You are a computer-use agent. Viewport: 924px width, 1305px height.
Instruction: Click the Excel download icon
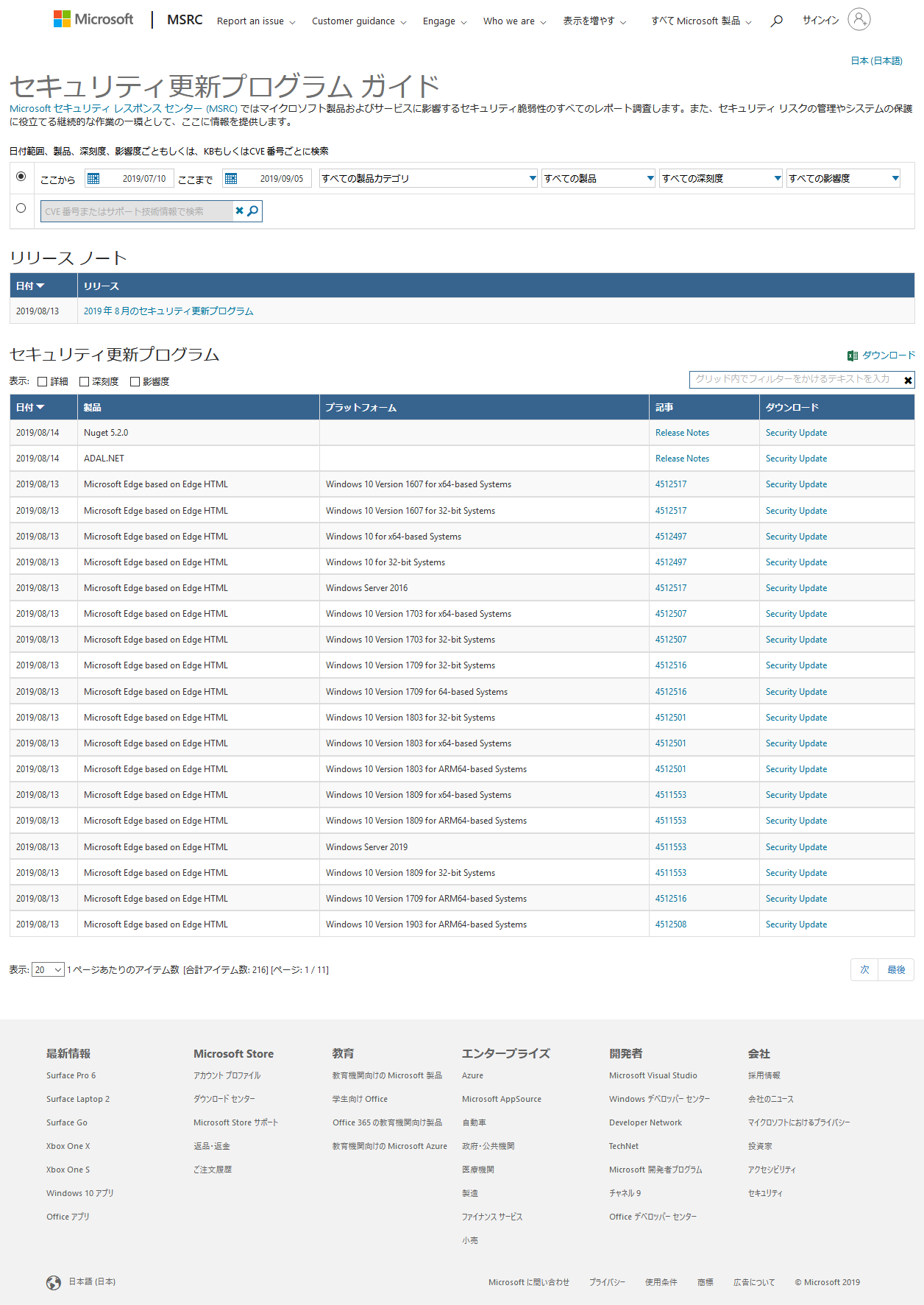853,356
